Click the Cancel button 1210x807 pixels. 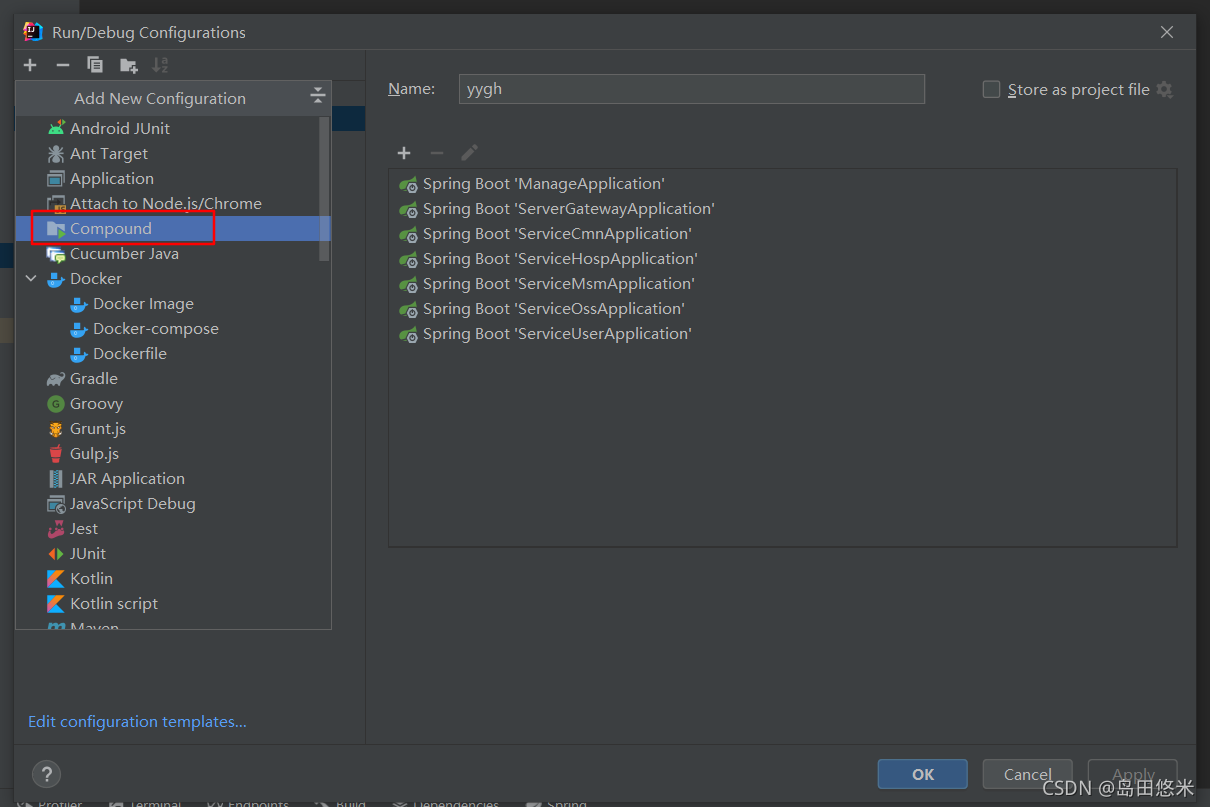1028,774
